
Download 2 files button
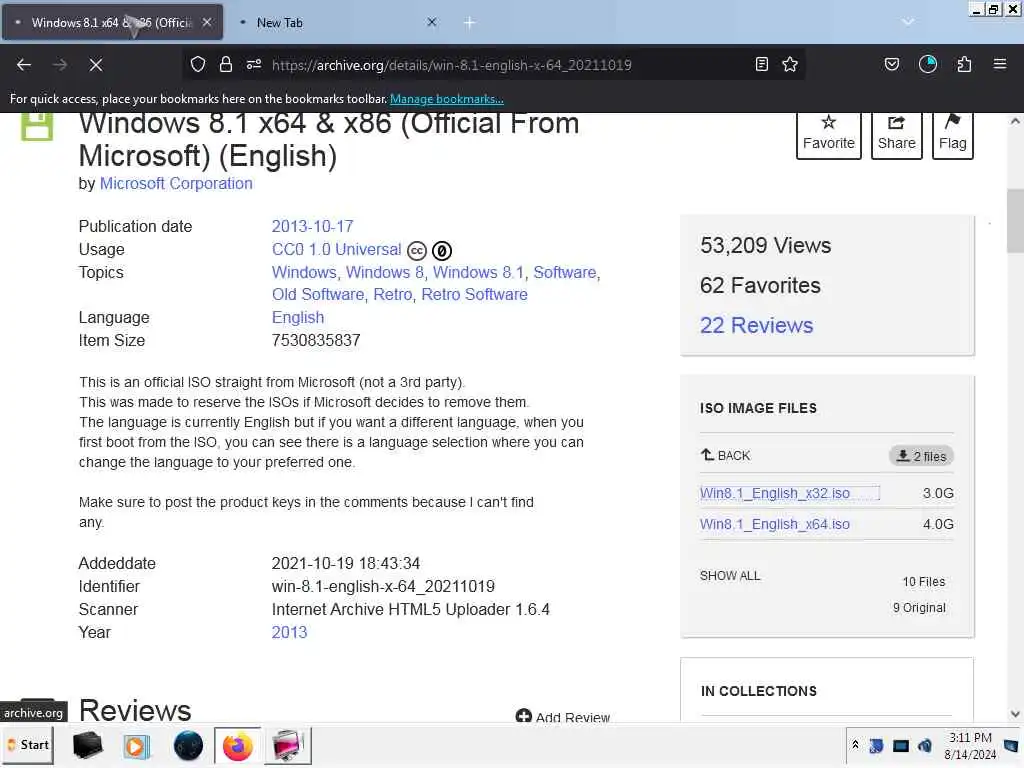point(921,456)
